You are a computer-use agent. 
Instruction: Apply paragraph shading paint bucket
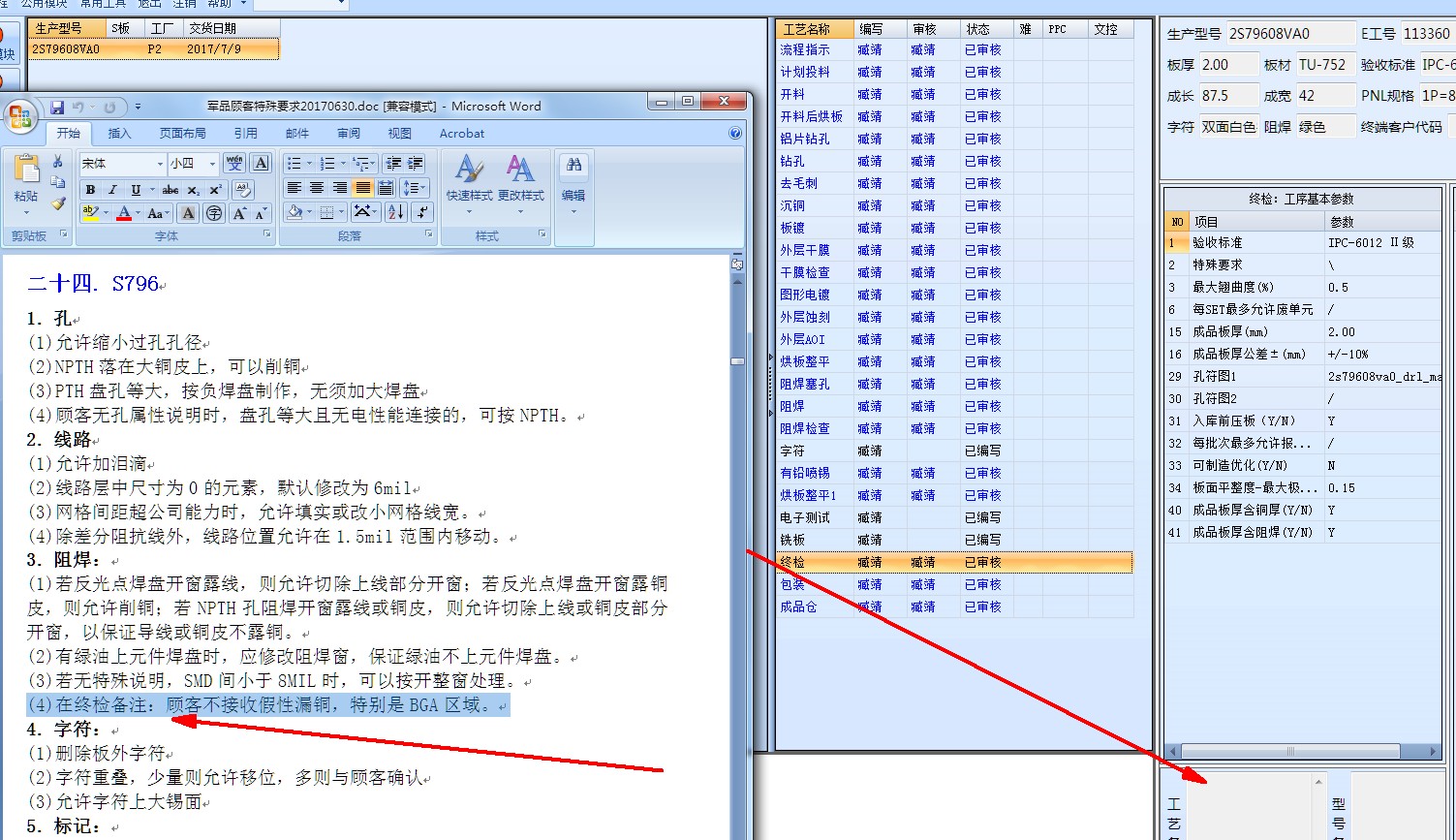[294, 212]
